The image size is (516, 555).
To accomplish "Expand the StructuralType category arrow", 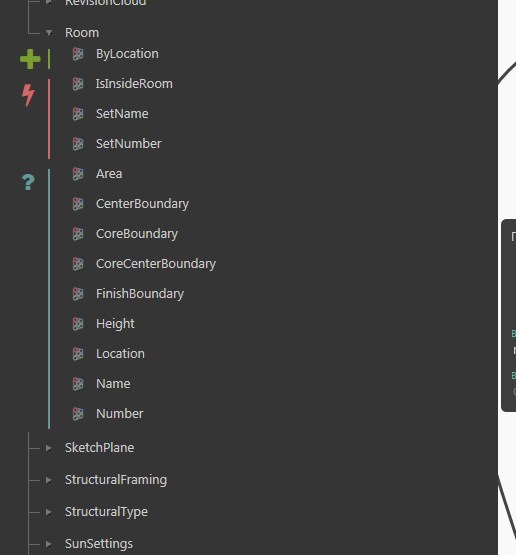I will [x=48, y=512].
